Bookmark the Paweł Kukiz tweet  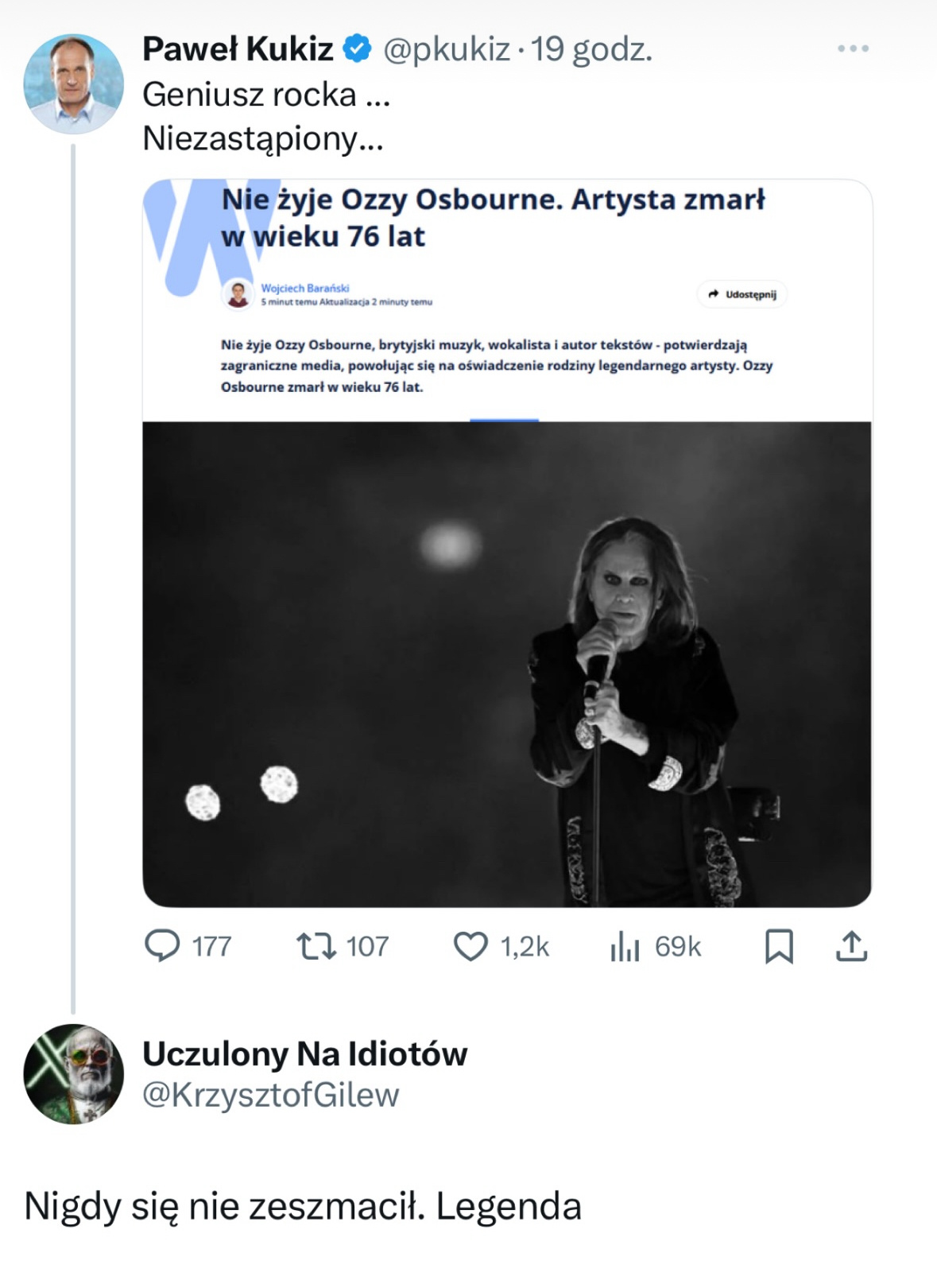tap(779, 946)
